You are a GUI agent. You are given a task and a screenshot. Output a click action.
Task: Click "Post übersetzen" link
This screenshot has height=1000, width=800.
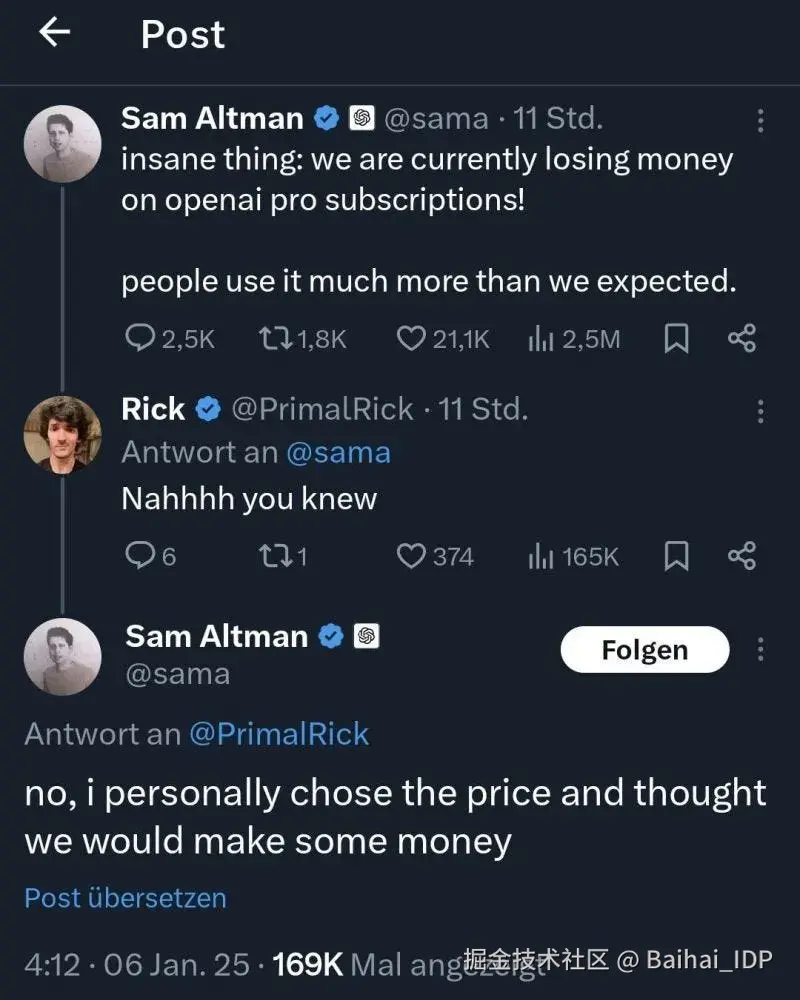point(125,897)
